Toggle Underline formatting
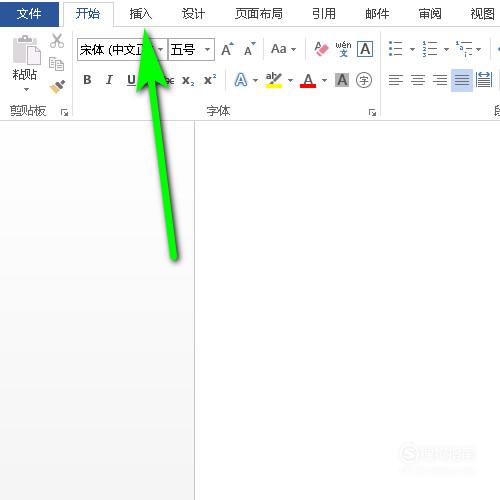The image size is (500, 500). (x=131, y=80)
